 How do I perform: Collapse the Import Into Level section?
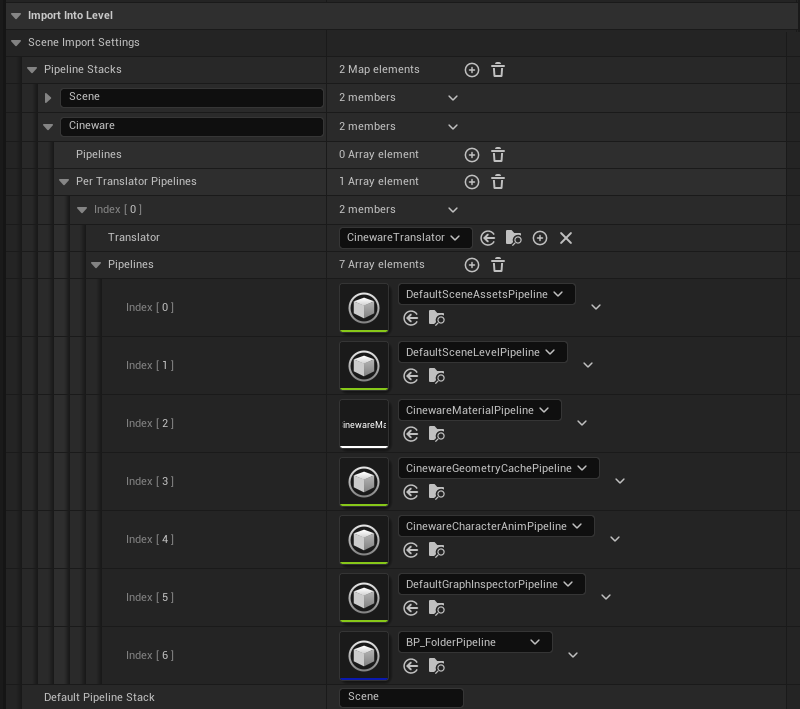(x=16, y=16)
